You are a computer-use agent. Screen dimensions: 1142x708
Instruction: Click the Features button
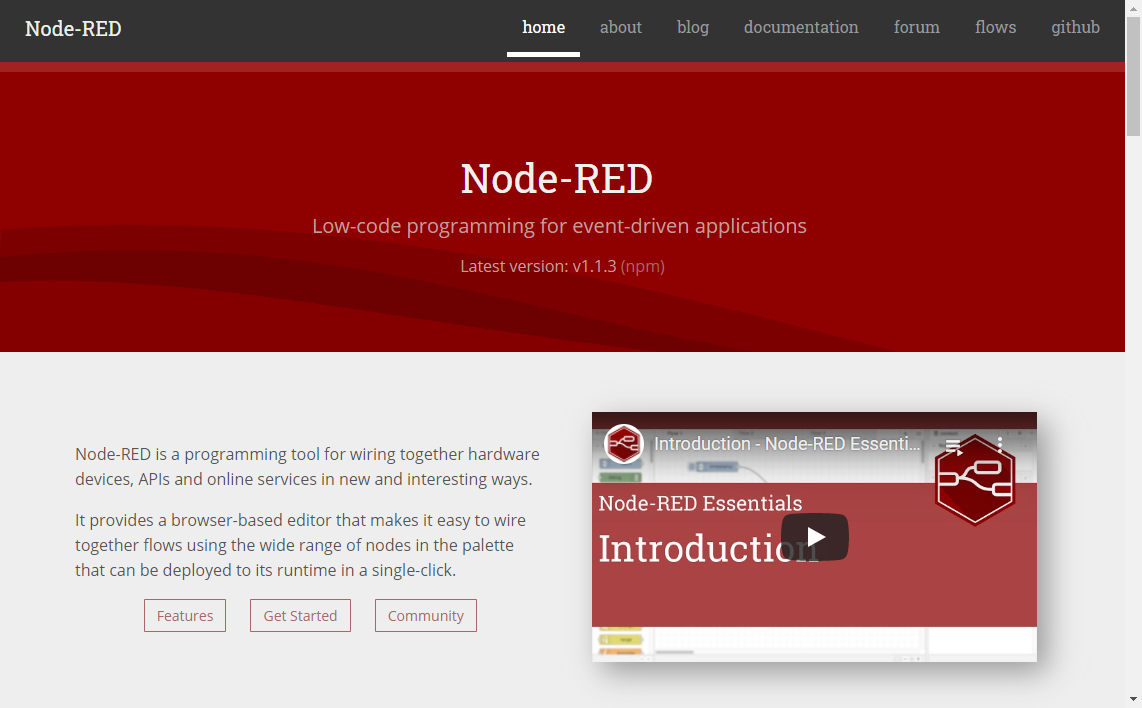pyautogui.click(x=185, y=615)
